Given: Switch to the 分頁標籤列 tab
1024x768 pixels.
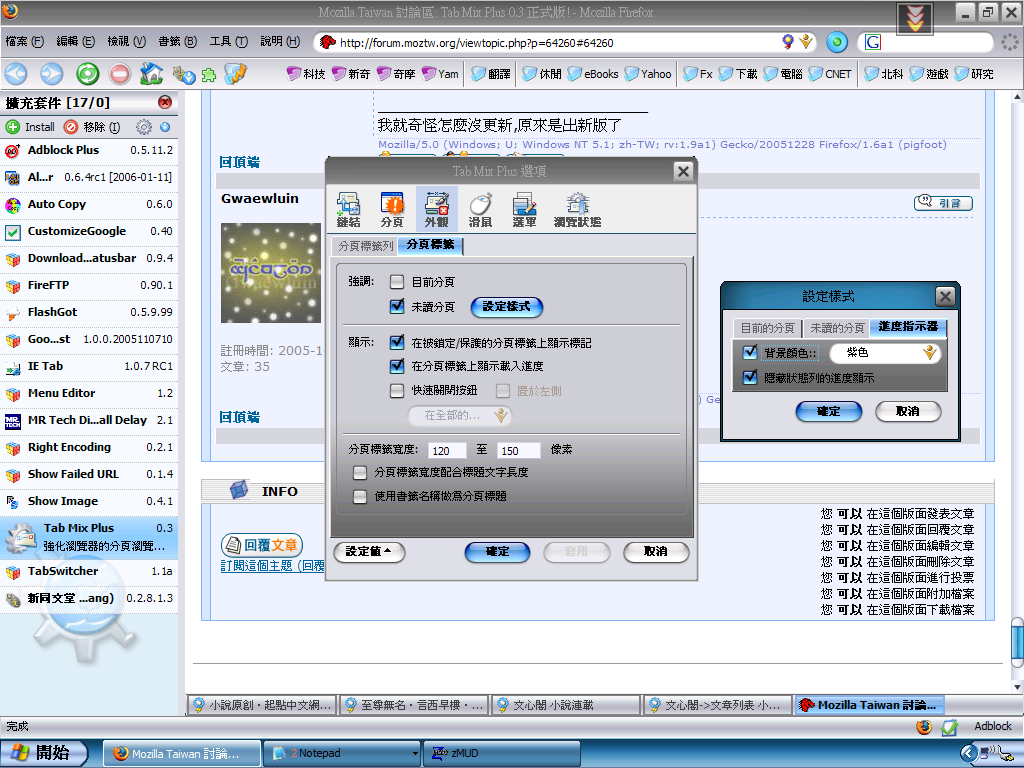Looking at the screenshot, I should tap(366, 246).
